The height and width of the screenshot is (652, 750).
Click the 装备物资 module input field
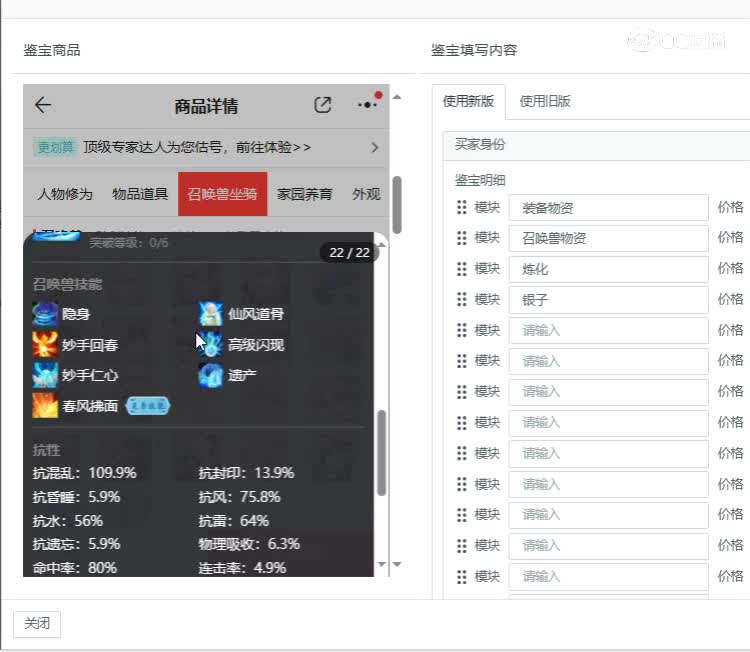click(x=608, y=208)
